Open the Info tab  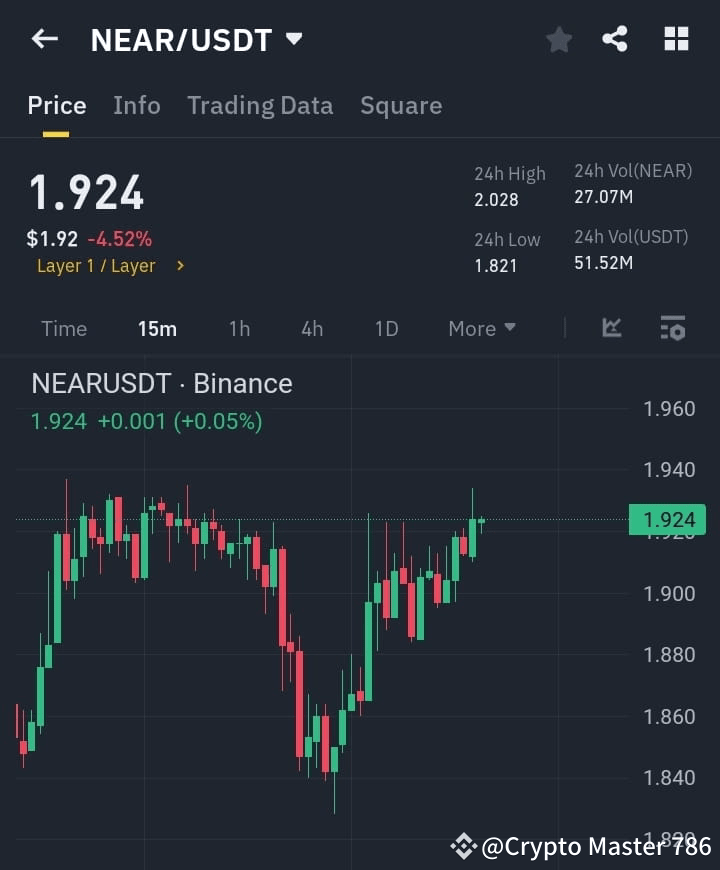point(136,105)
